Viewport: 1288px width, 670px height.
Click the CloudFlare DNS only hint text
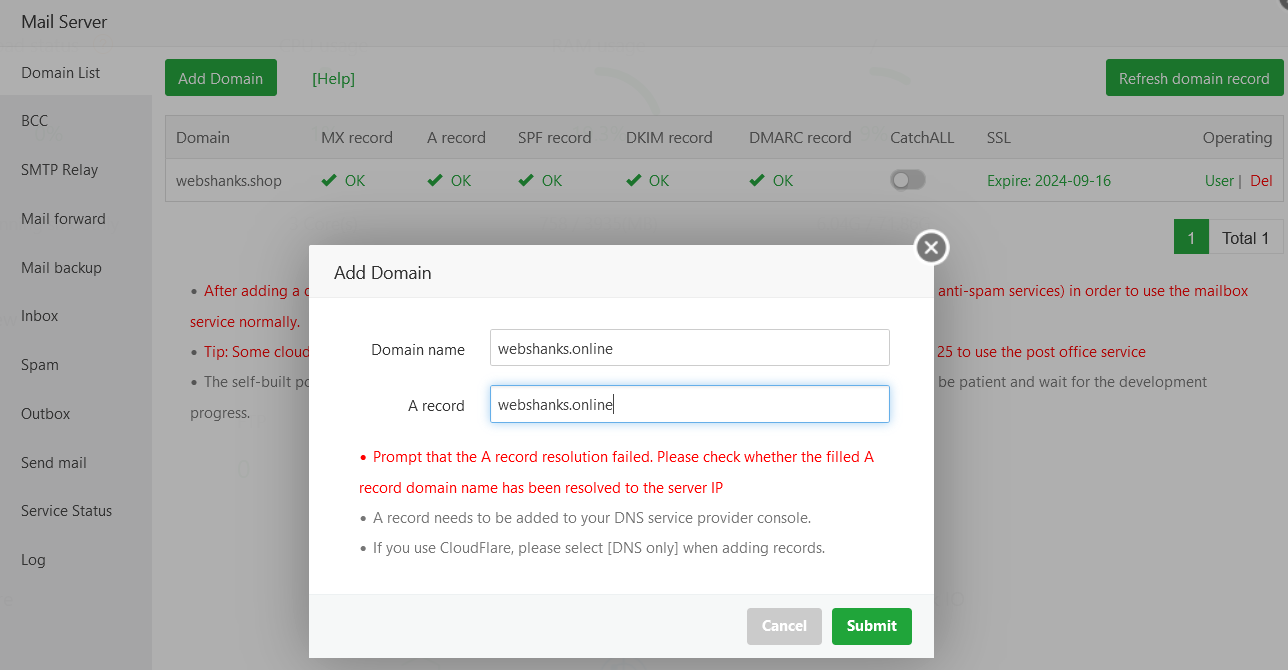[x=599, y=548]
